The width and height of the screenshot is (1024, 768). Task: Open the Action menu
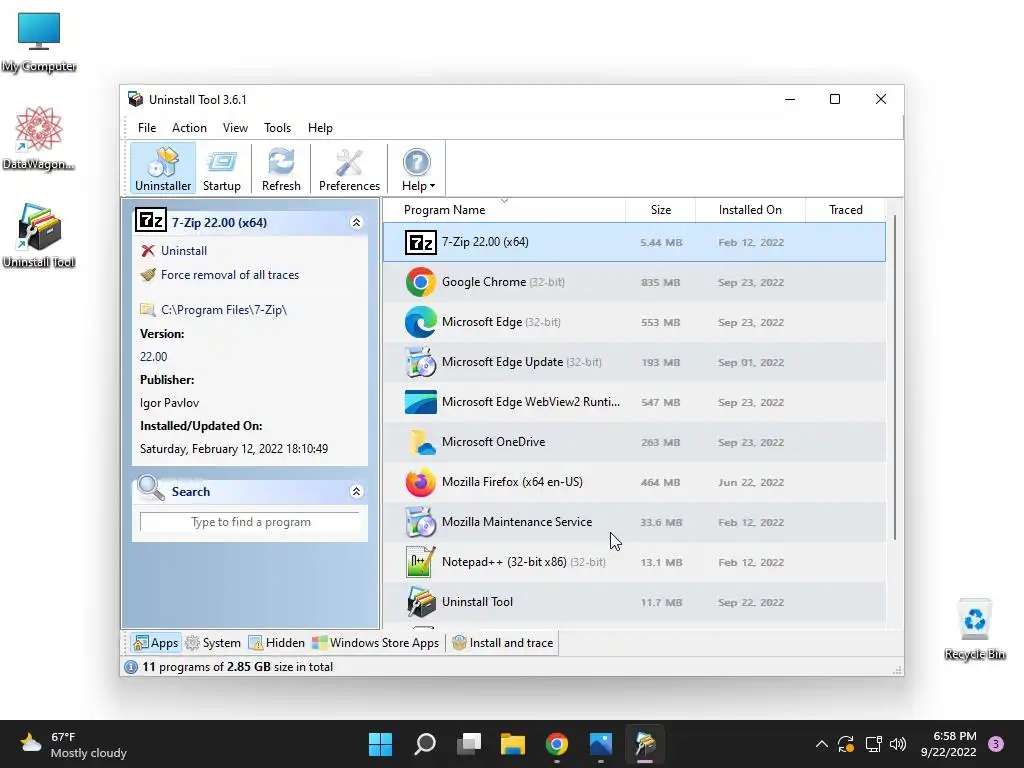coord(189,128)
